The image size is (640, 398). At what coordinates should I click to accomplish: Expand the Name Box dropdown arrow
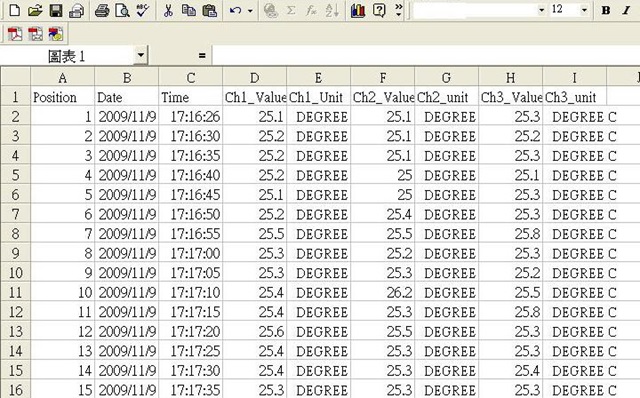(x=140, y=55)
